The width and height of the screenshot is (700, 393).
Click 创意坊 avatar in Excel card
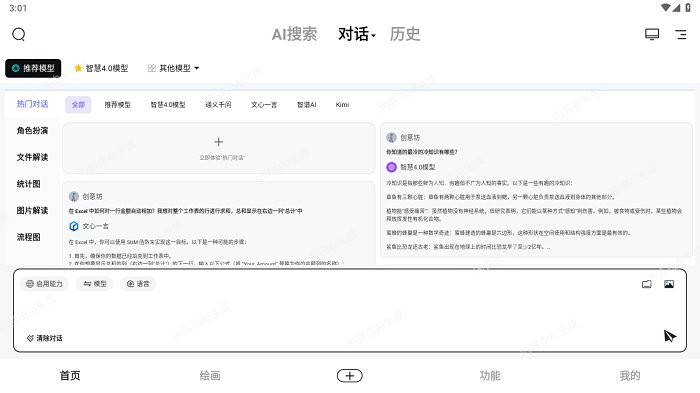click(74, 196)
